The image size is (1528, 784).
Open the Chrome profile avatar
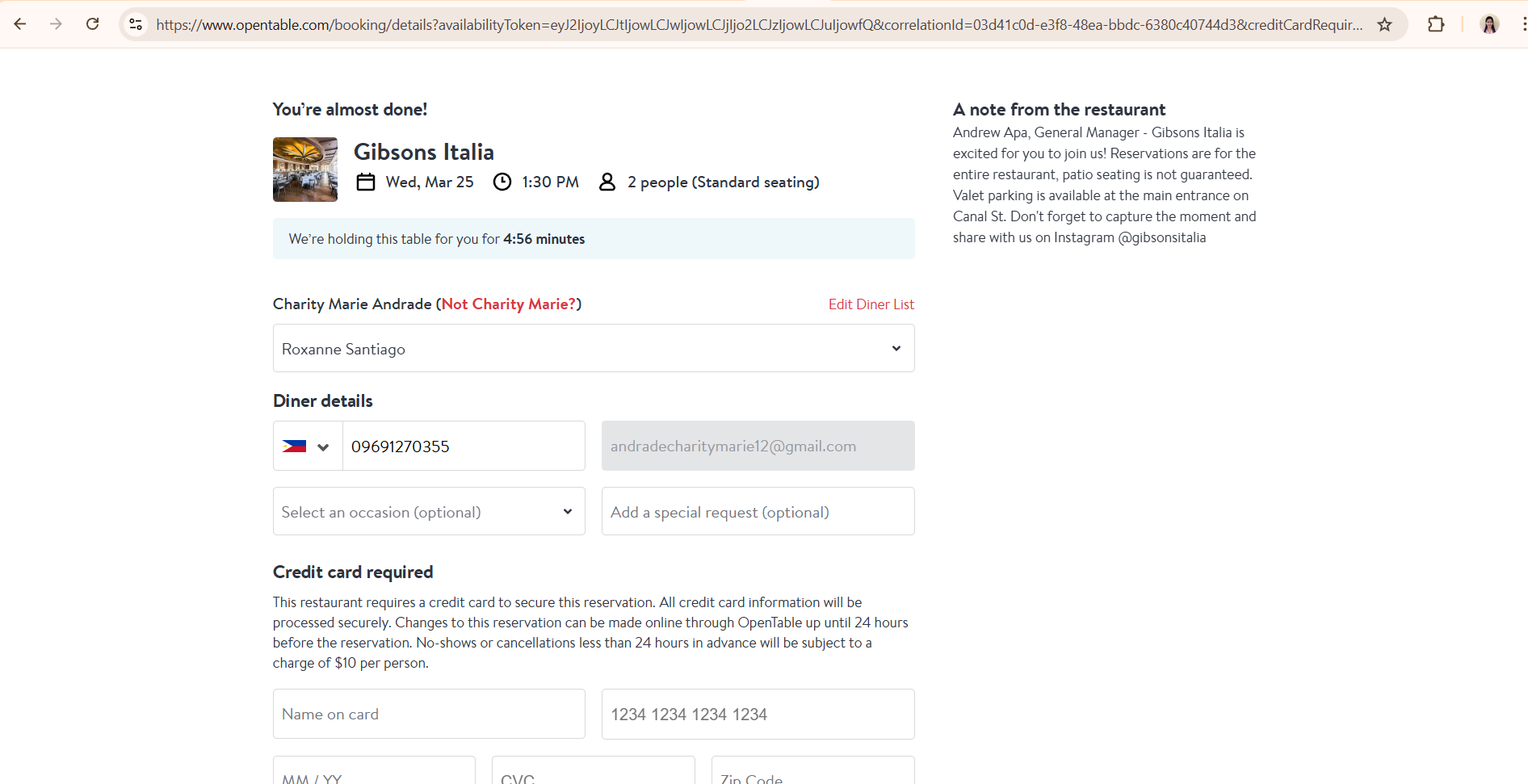pos(1489,24)
